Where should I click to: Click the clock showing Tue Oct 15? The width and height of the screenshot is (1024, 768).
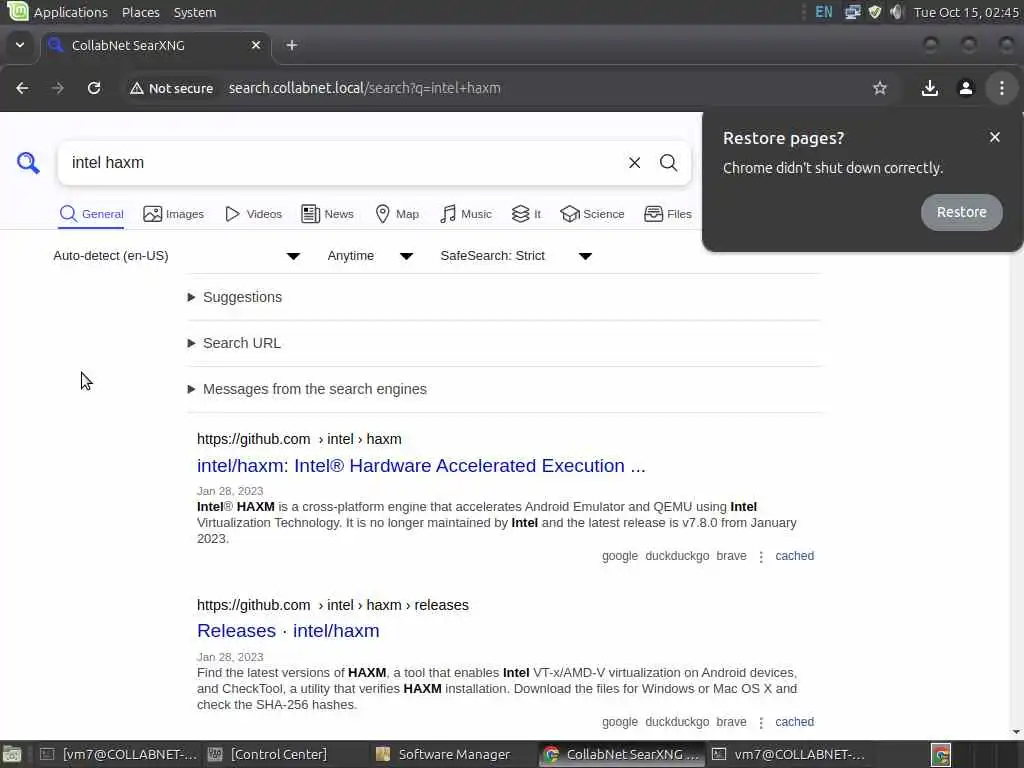(x=966, y=12)
